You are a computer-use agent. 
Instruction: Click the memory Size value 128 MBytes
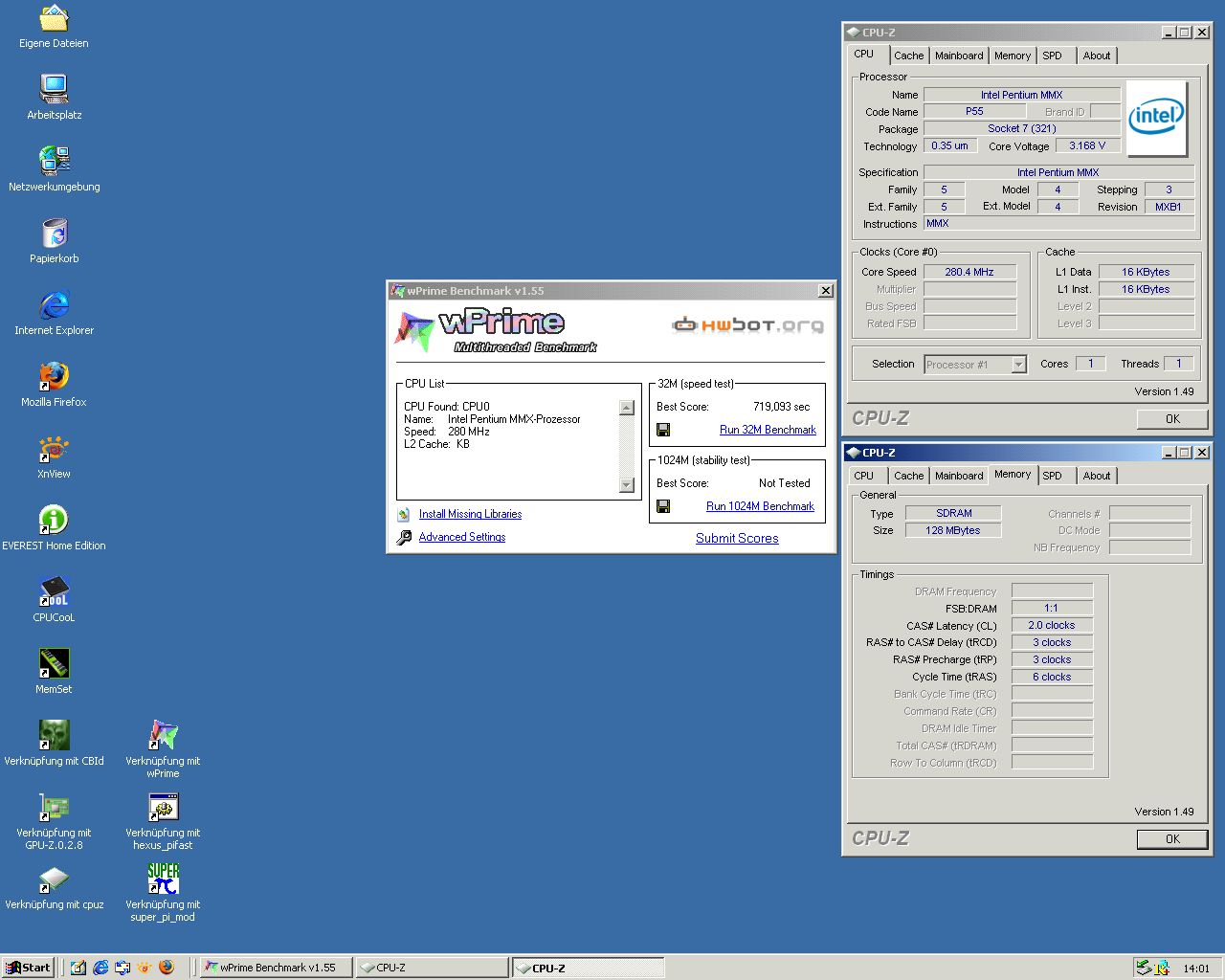tap(953, 530)
